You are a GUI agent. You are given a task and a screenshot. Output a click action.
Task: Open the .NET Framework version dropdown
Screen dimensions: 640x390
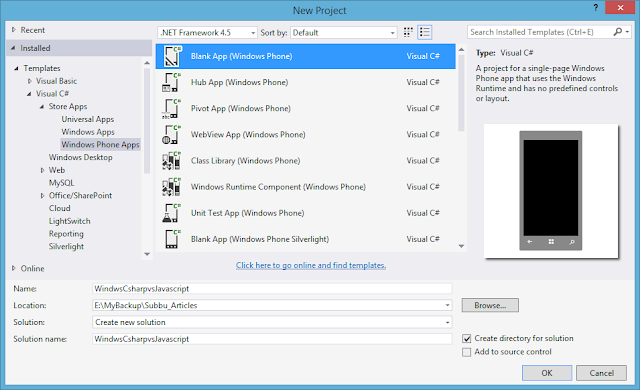pos(207,32)
